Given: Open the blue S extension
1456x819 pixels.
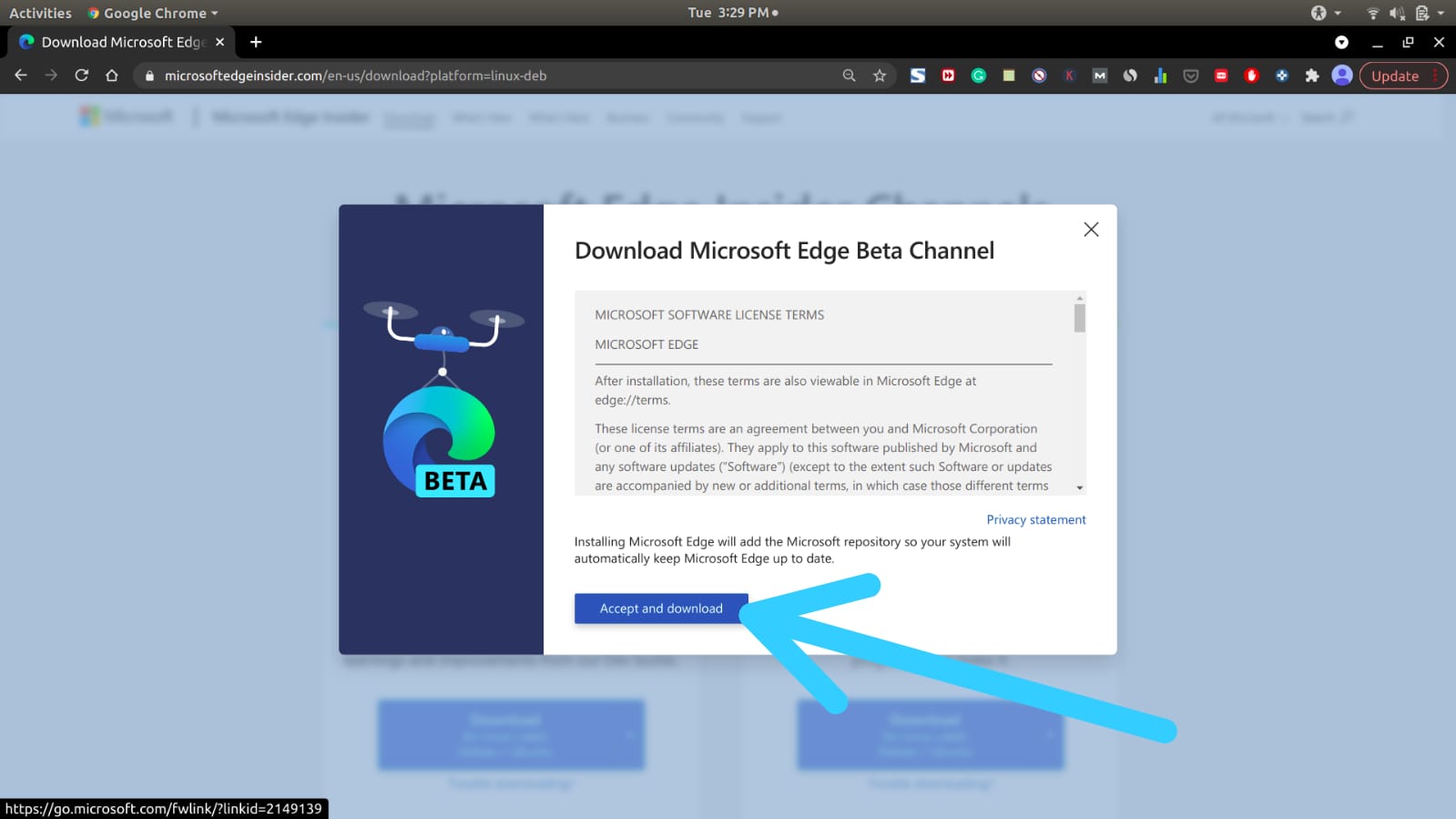Looking at the screenshot, I should tap(918, 76).
